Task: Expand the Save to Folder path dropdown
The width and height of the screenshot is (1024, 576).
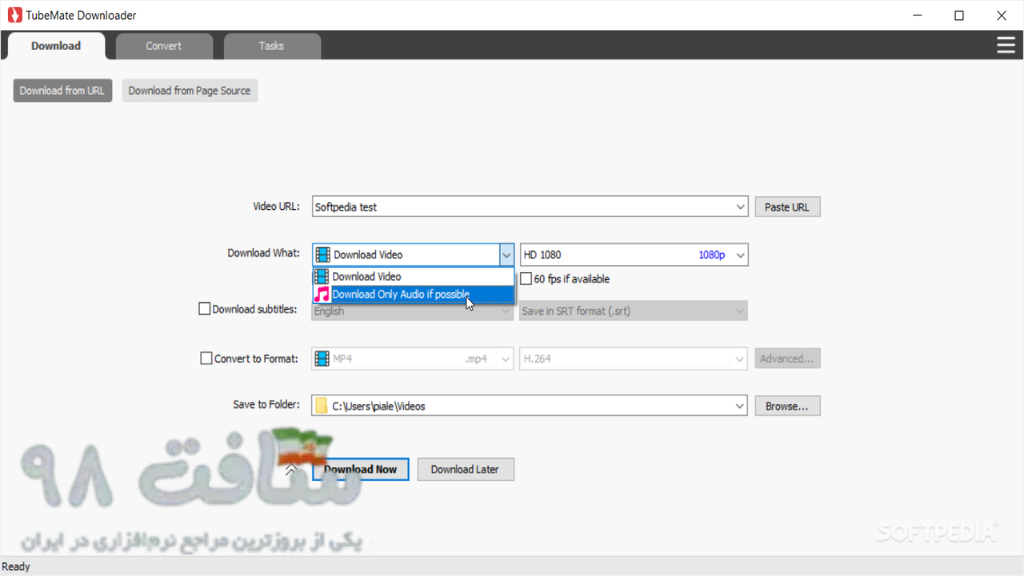Action: [739, 406]
